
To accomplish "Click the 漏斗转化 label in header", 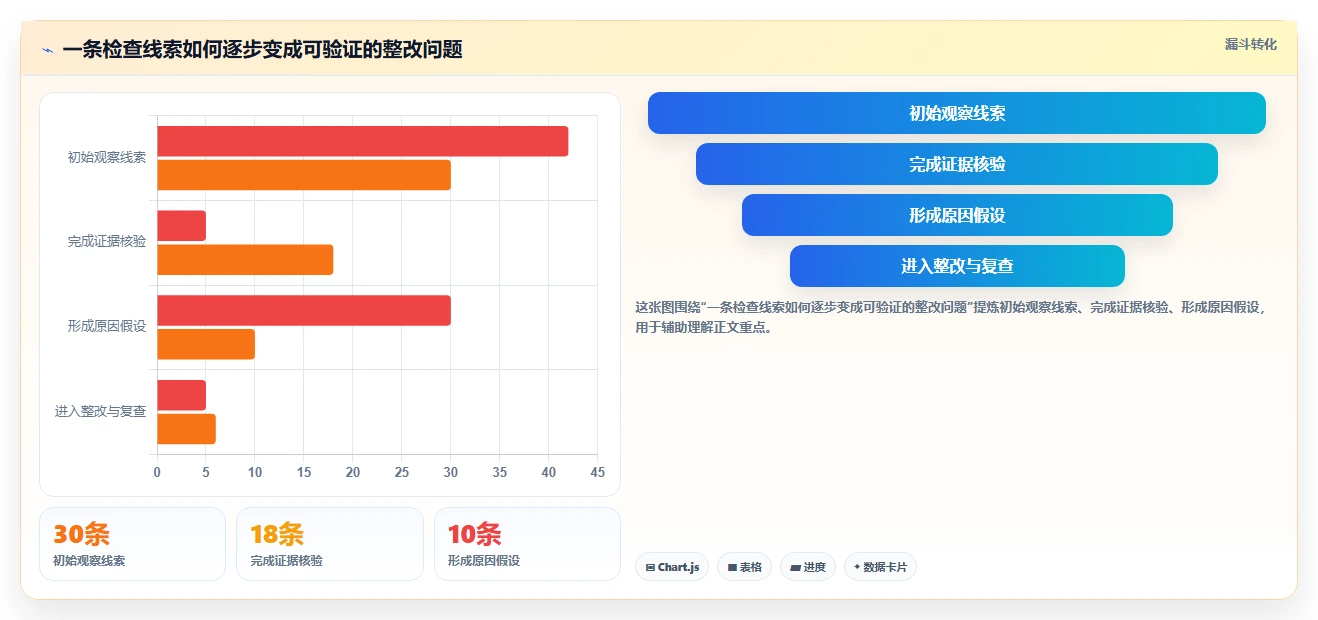I will click(x=1250, y=44).
